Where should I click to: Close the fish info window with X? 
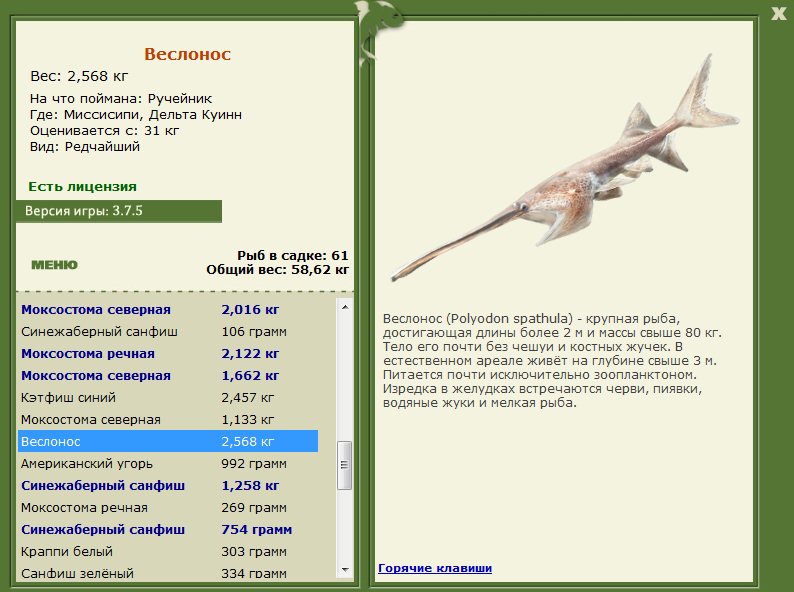tap(778, 14)
